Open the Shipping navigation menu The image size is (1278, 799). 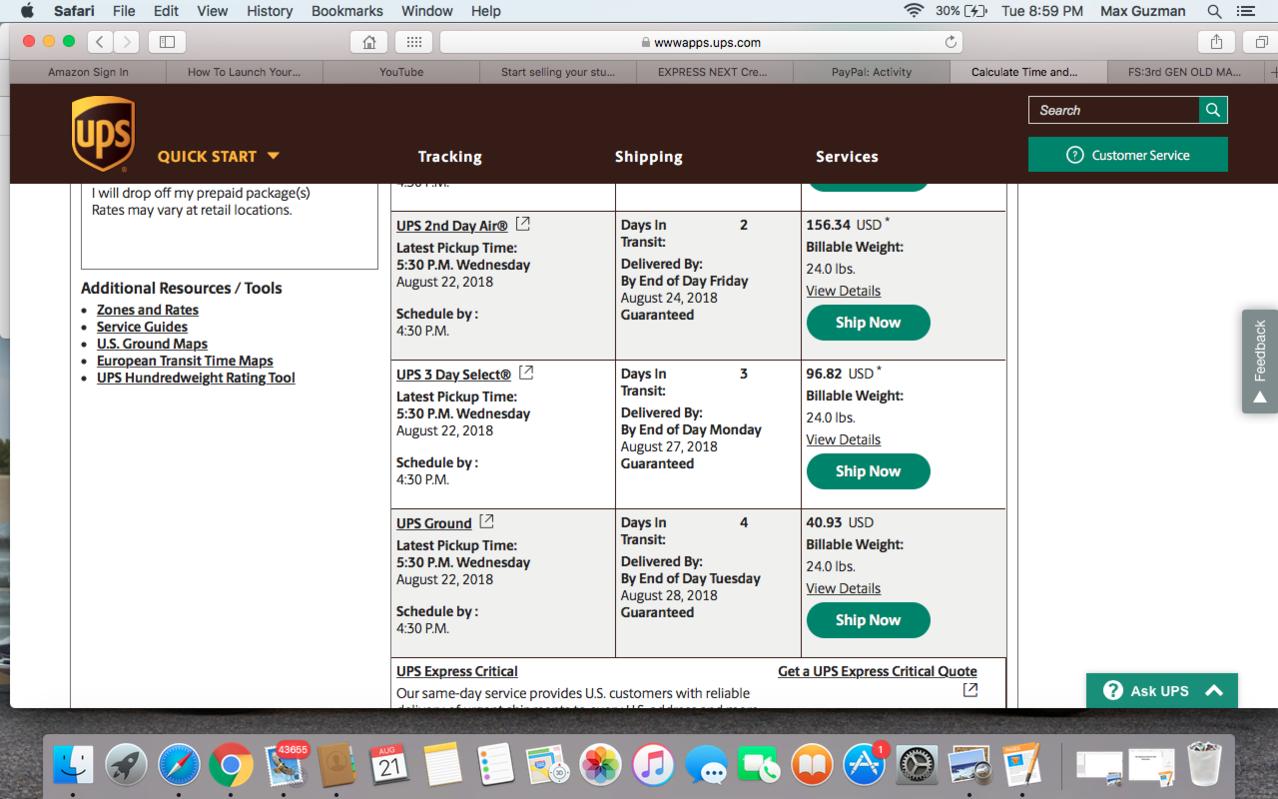pyautogui.click(x=648, y=157)
